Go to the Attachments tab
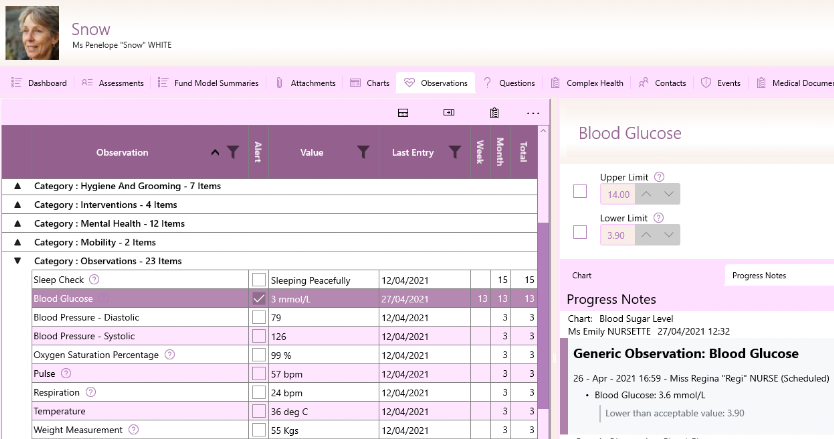The height and width of the screenshot is (439, 834). pos(305,83)
